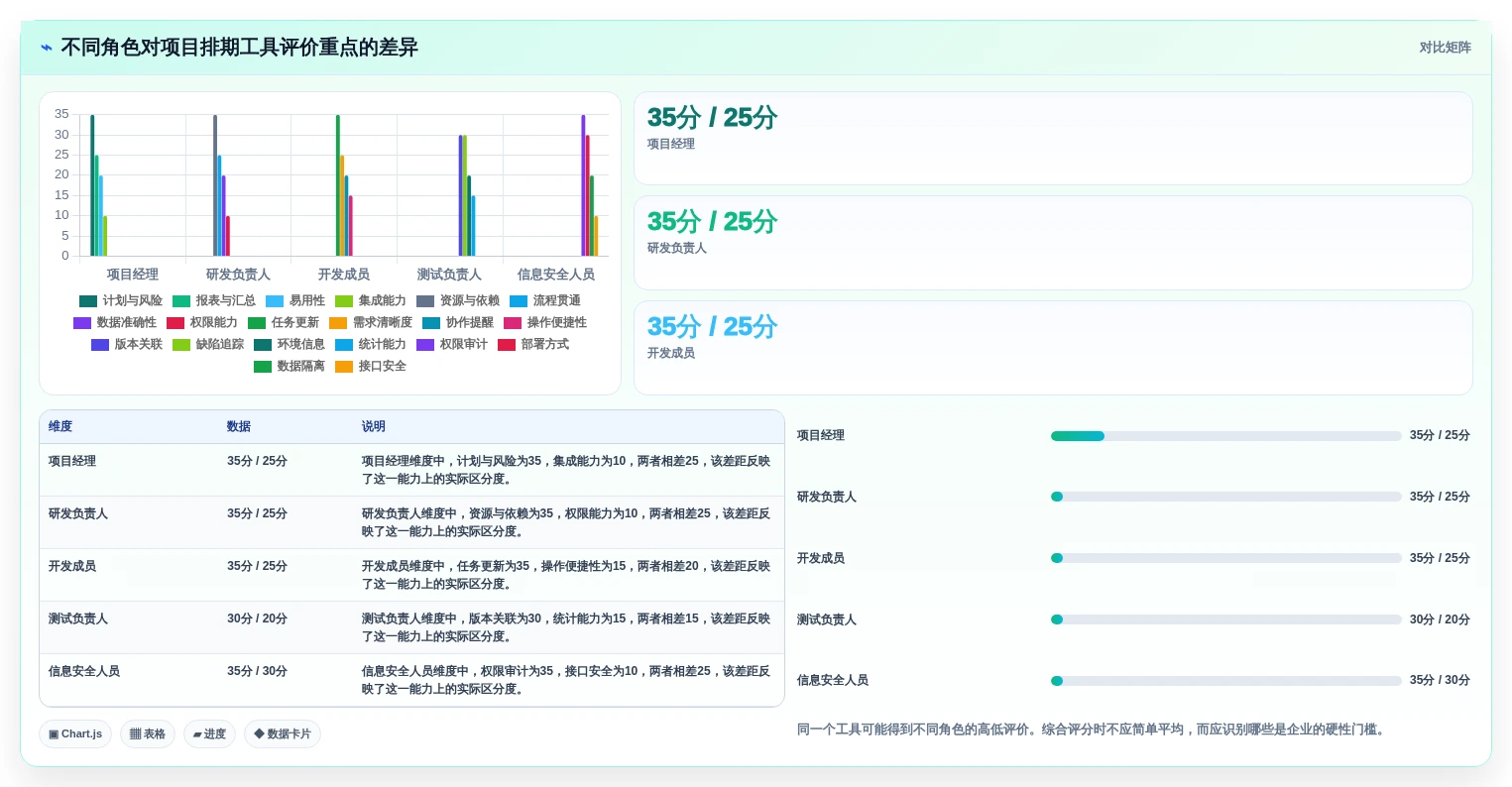This screenshot has height=787, width=1512.
Task: Click the table cell reading 30分 / 20分
Action: 257,619
